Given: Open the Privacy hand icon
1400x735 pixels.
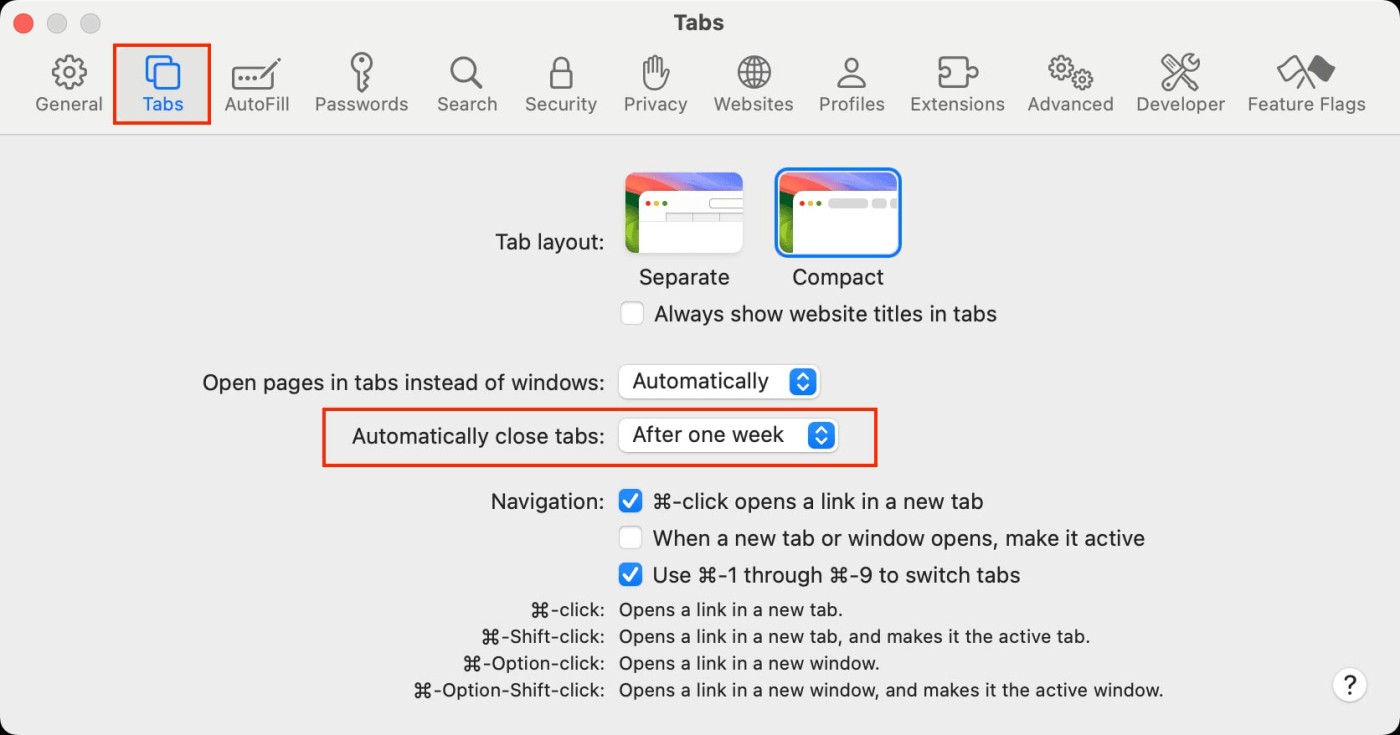Looking at the screenshot, I should tap(655, 84).
